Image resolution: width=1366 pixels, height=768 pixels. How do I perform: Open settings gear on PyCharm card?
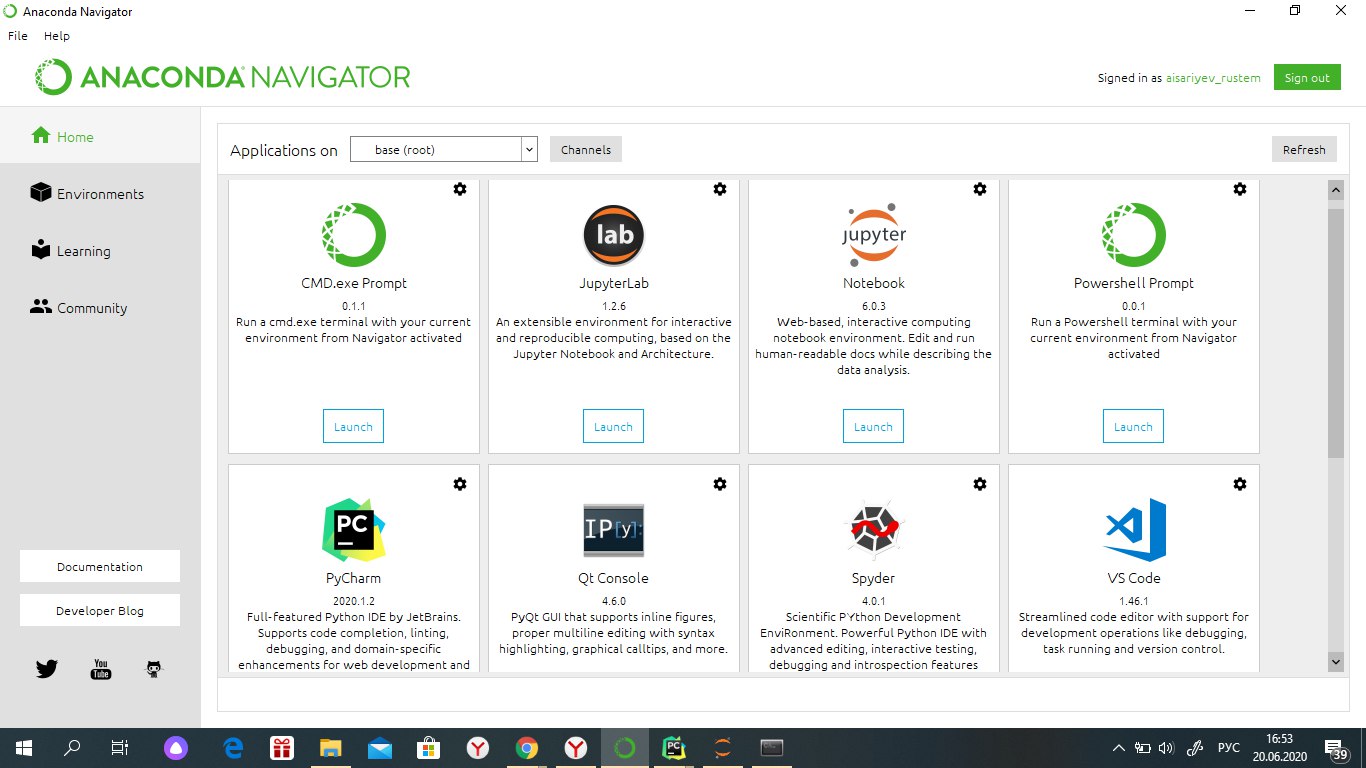[460, 484]
